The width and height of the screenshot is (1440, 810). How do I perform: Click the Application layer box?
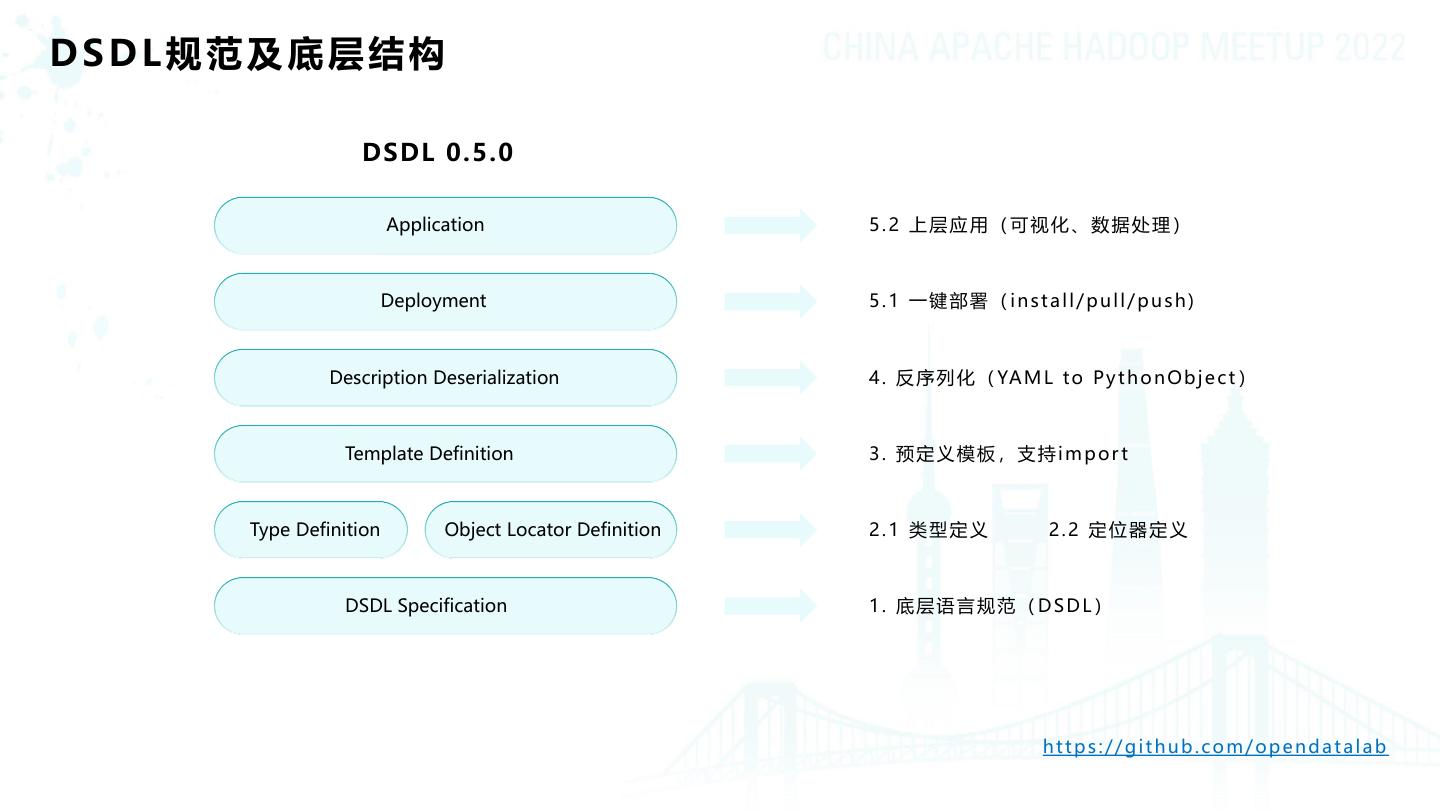[x=445, y=225]
